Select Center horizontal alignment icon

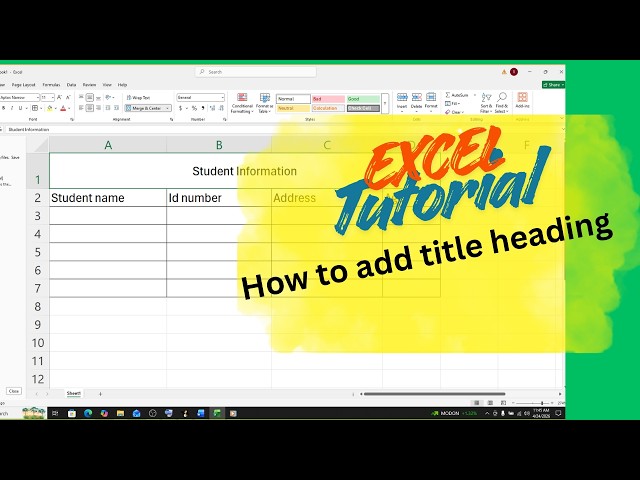coord(90,108)
